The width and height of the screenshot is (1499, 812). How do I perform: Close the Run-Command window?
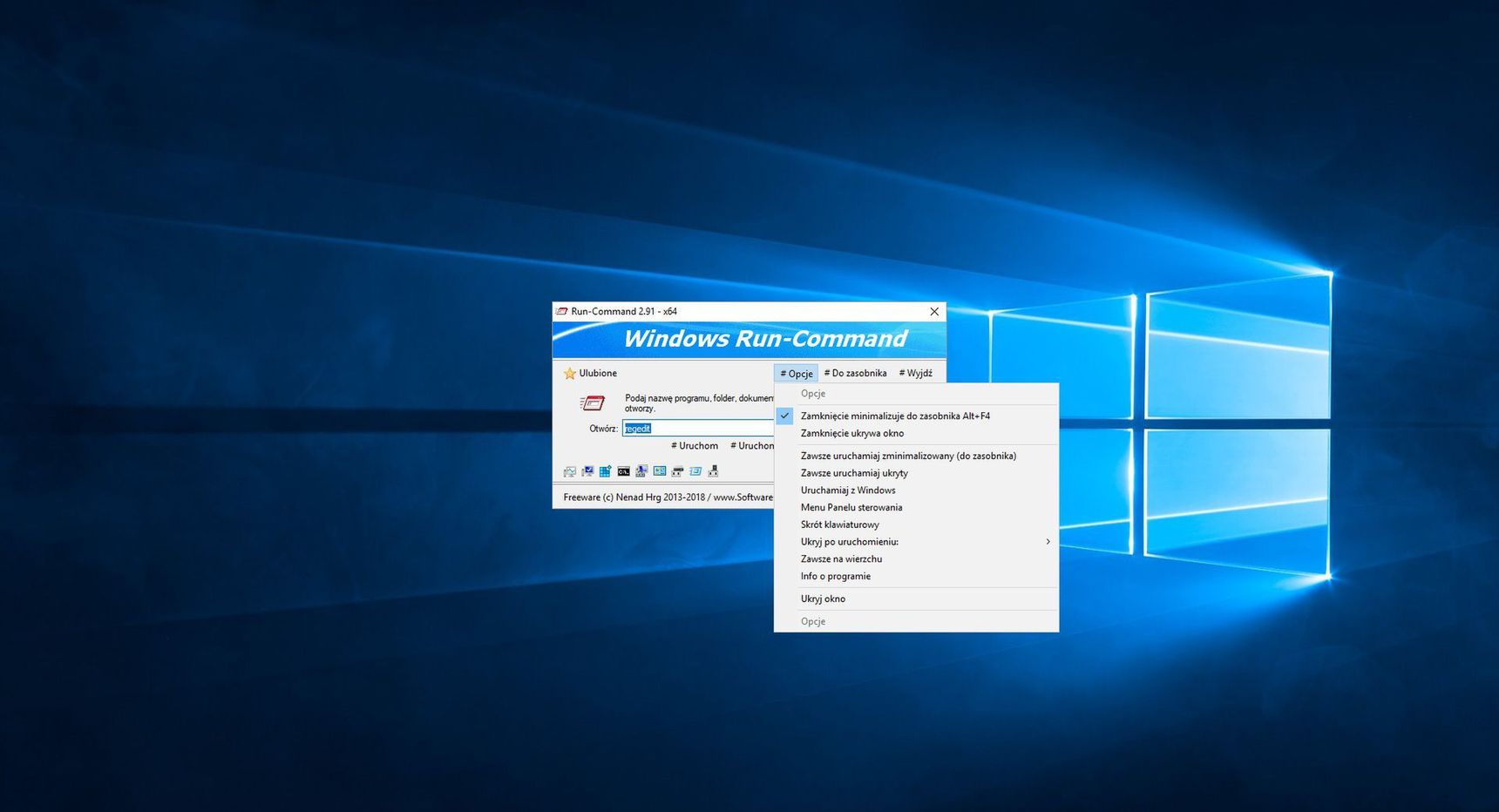[934, 311]
